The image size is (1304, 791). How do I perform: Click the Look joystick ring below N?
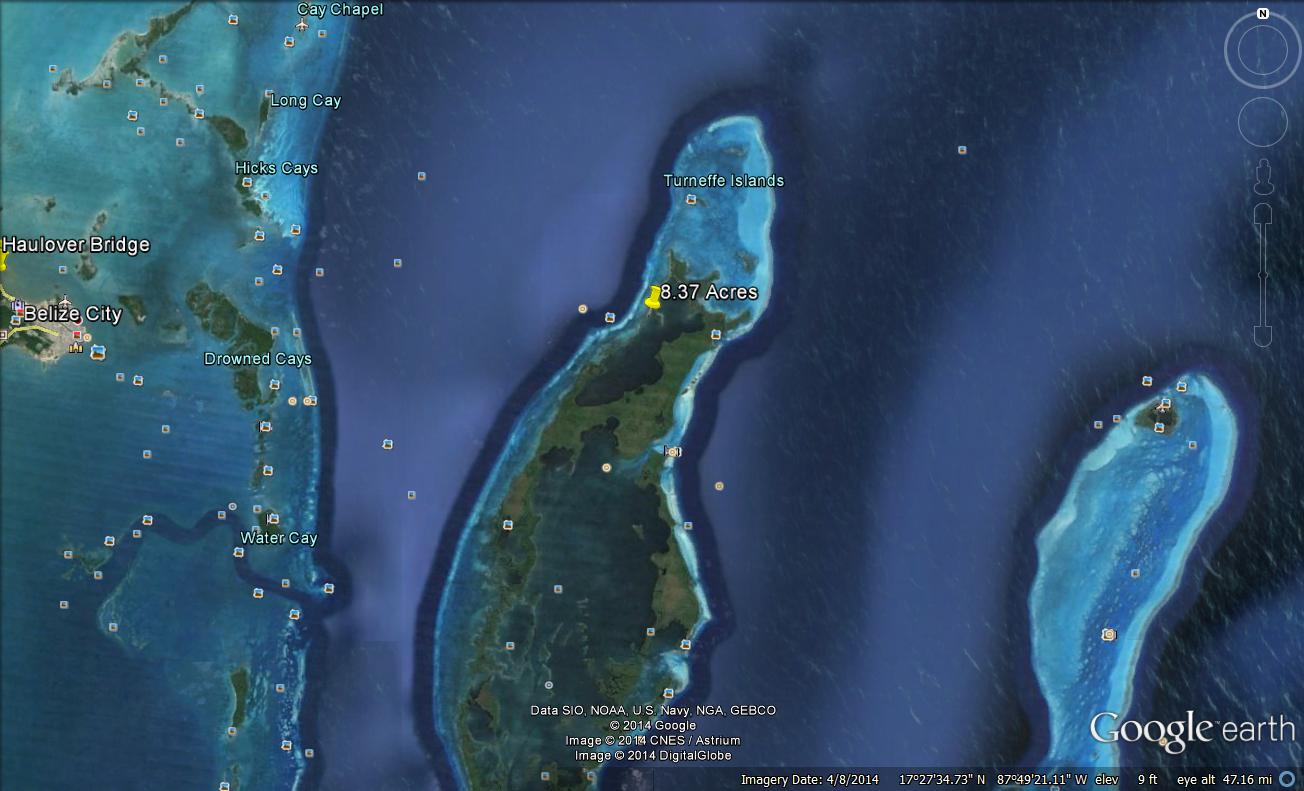click(x=1263, y=51)
